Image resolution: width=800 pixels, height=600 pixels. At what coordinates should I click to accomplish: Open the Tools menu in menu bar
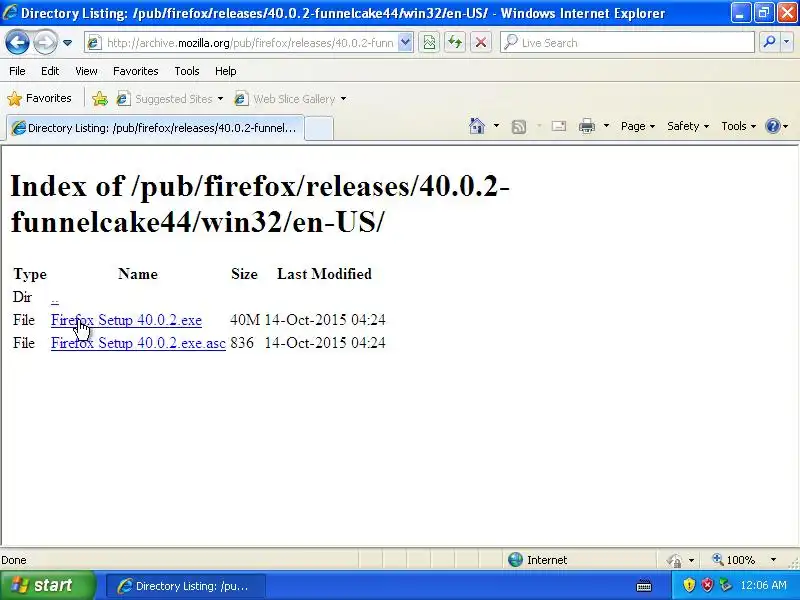pyautogui.click(x=187, y=71)
